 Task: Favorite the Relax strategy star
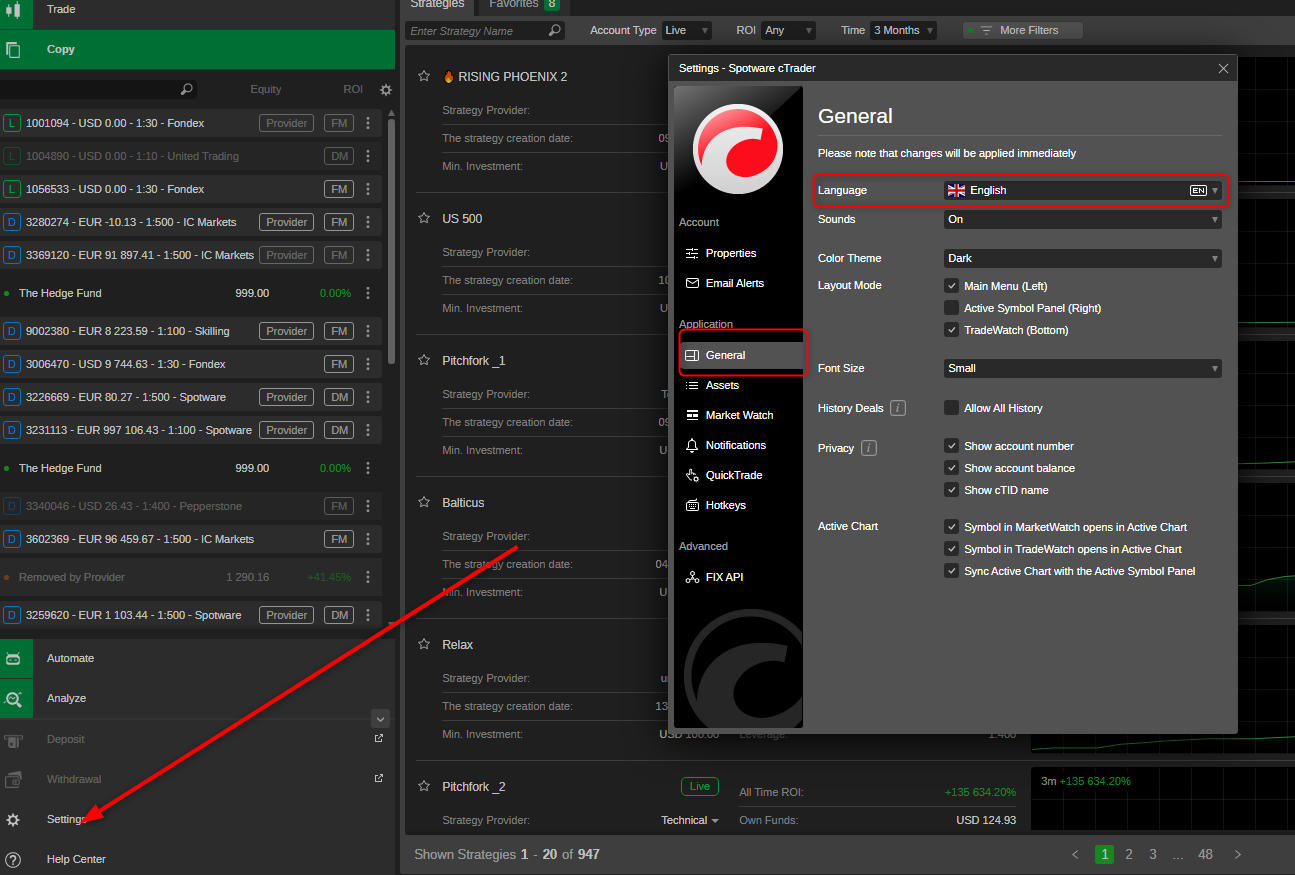click(424, 644)
